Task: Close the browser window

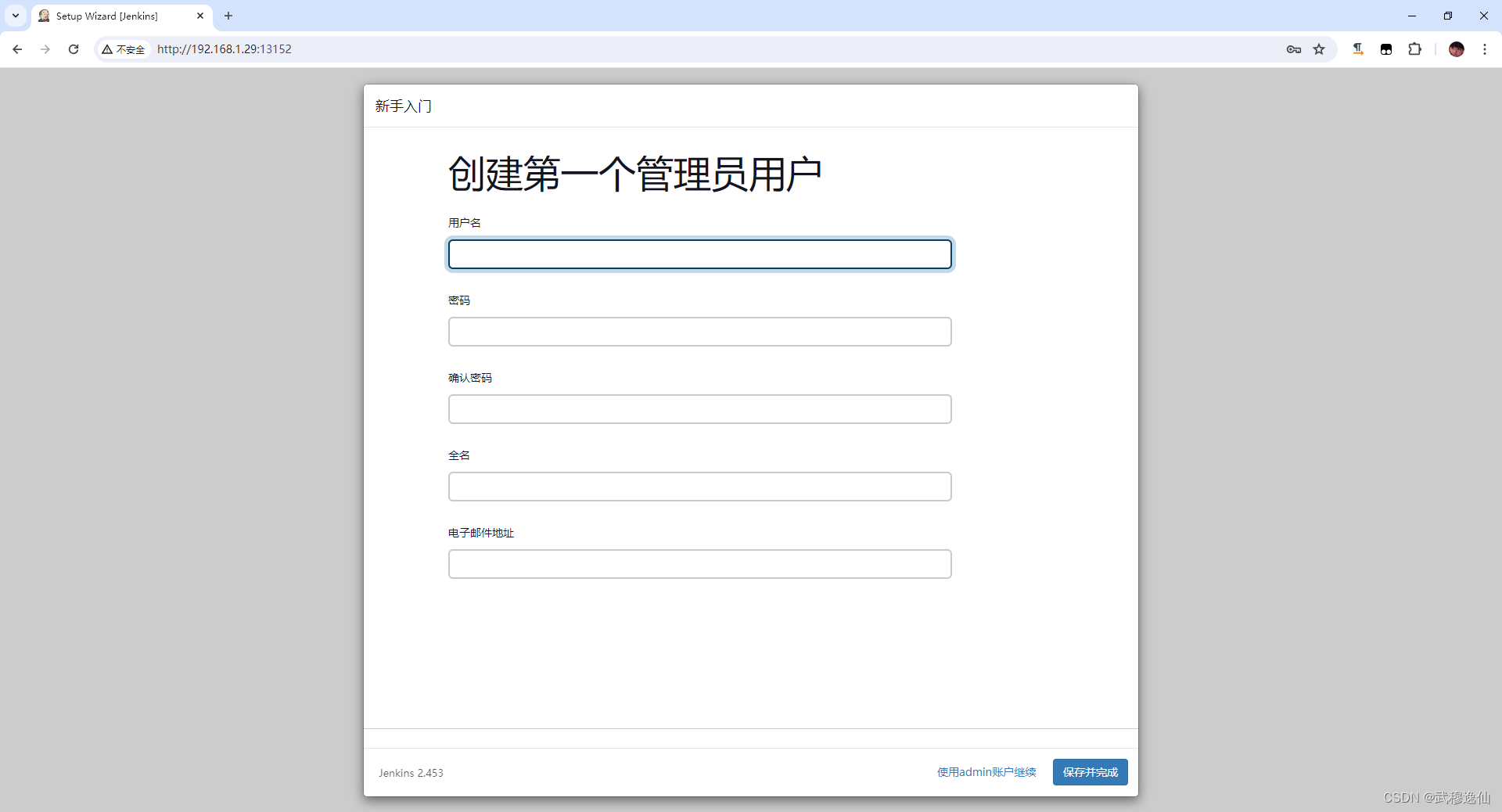Action: pyautogui.click(x=1484, y=16)
